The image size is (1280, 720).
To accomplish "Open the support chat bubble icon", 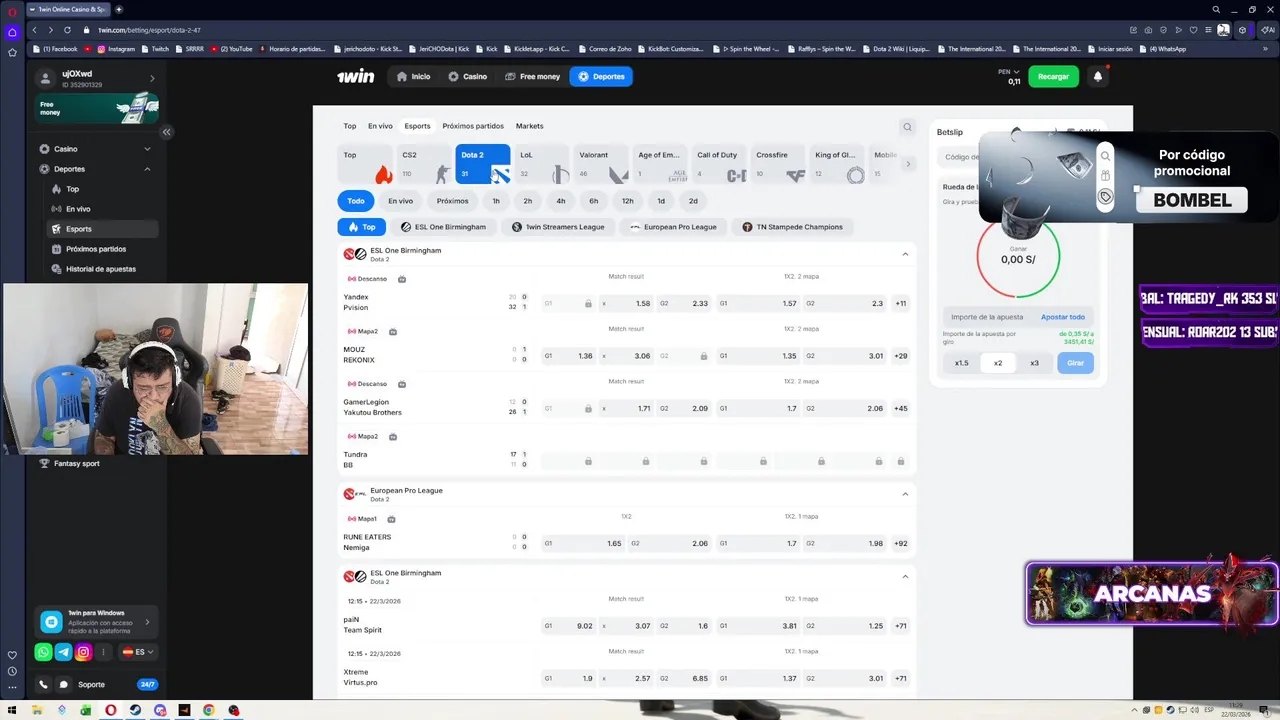I will tap(64, 685).
